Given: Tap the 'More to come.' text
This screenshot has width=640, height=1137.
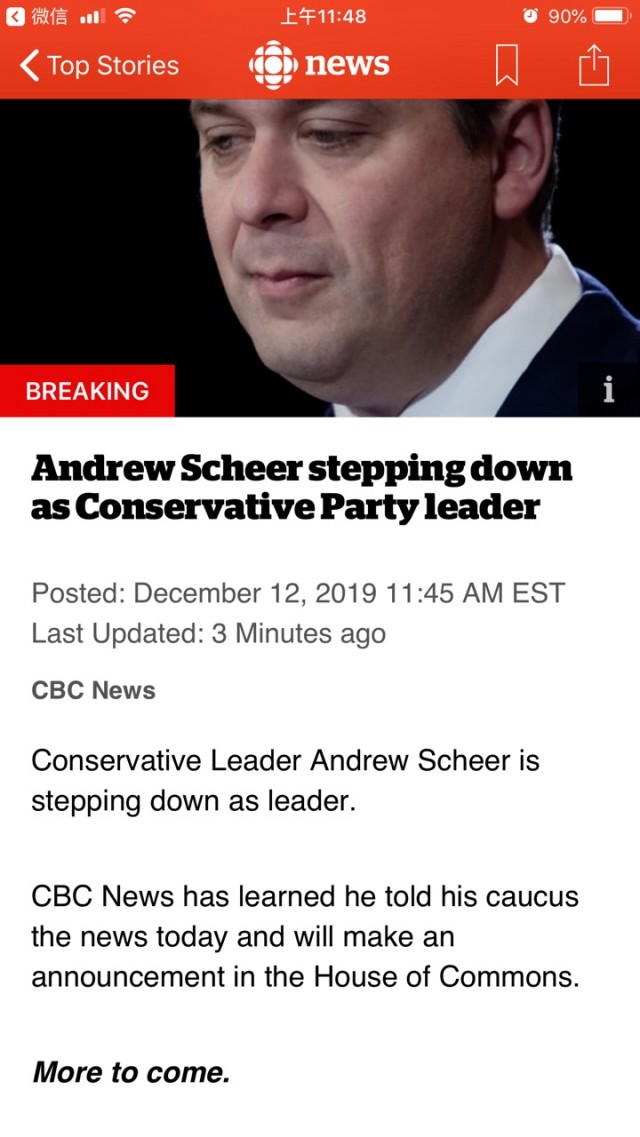Looking at the screenshot, I should (x=131, y=1072).
